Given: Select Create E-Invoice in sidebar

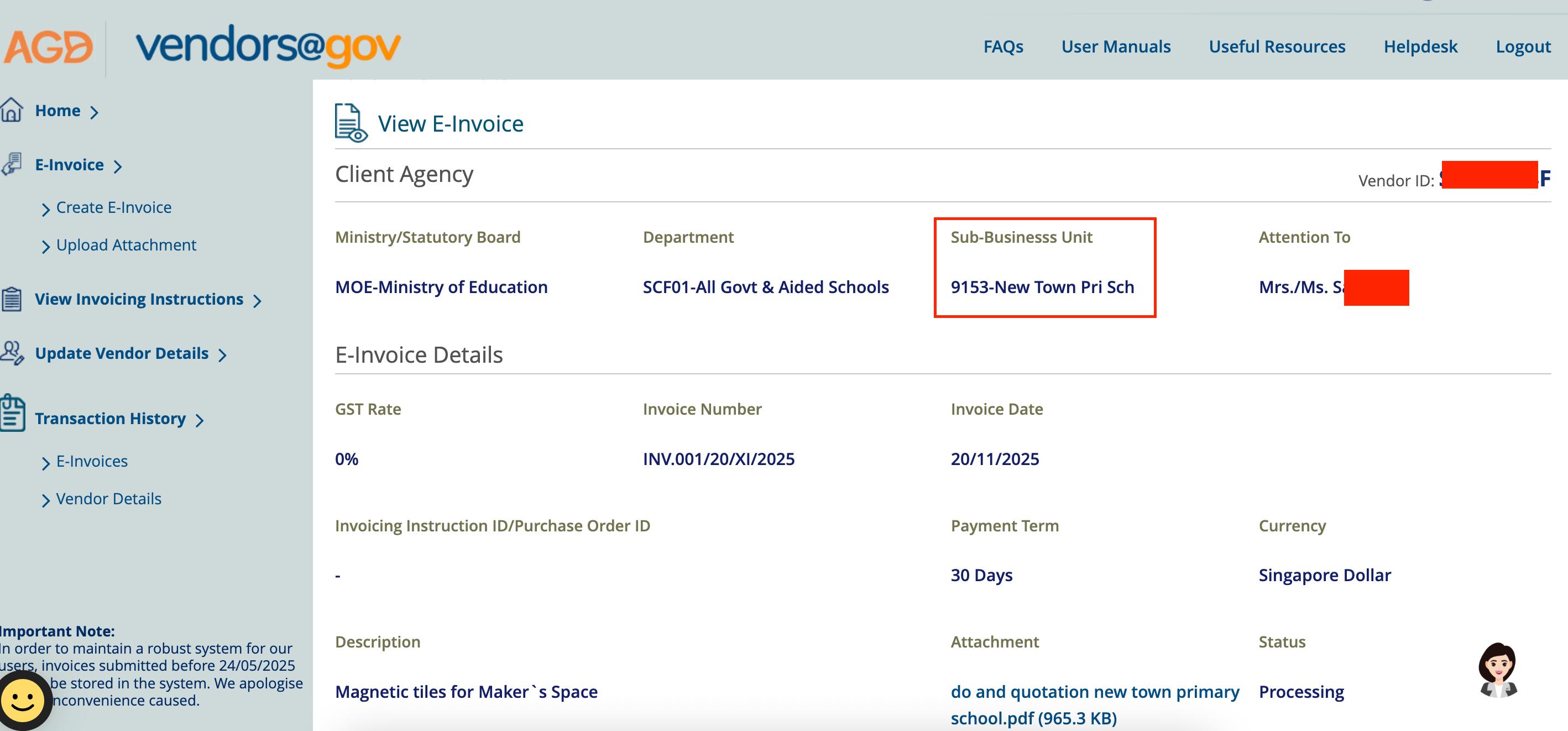Looking at the screenshot, I should pos(114,207).
